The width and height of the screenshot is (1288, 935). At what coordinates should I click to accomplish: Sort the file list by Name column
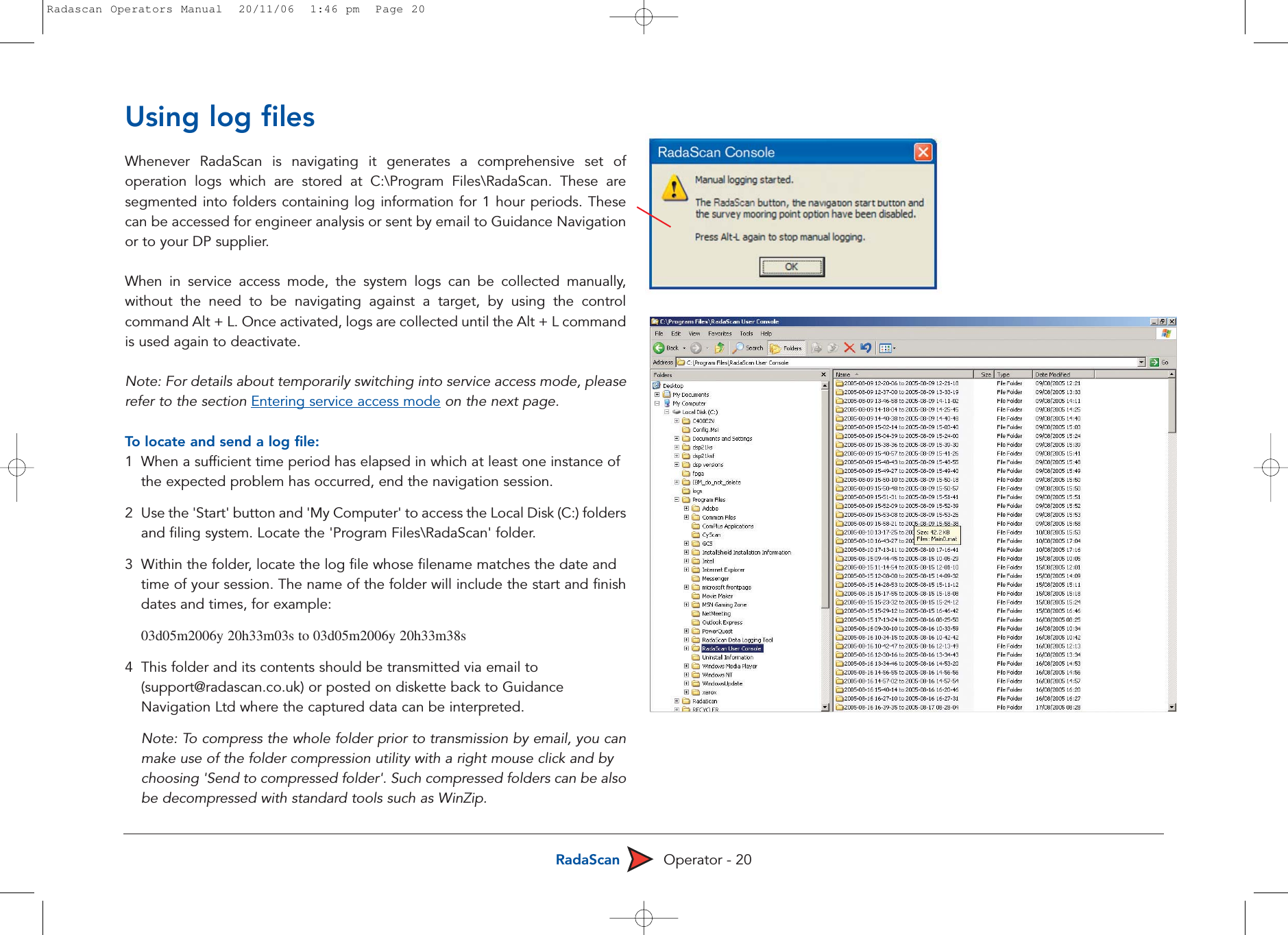coord(903,374)
